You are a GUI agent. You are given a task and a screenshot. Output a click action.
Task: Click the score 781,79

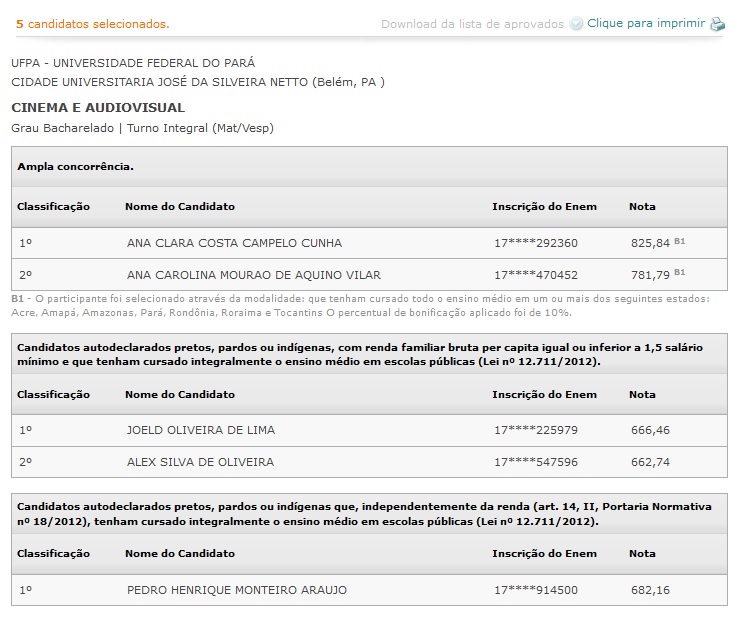(650, 275)
